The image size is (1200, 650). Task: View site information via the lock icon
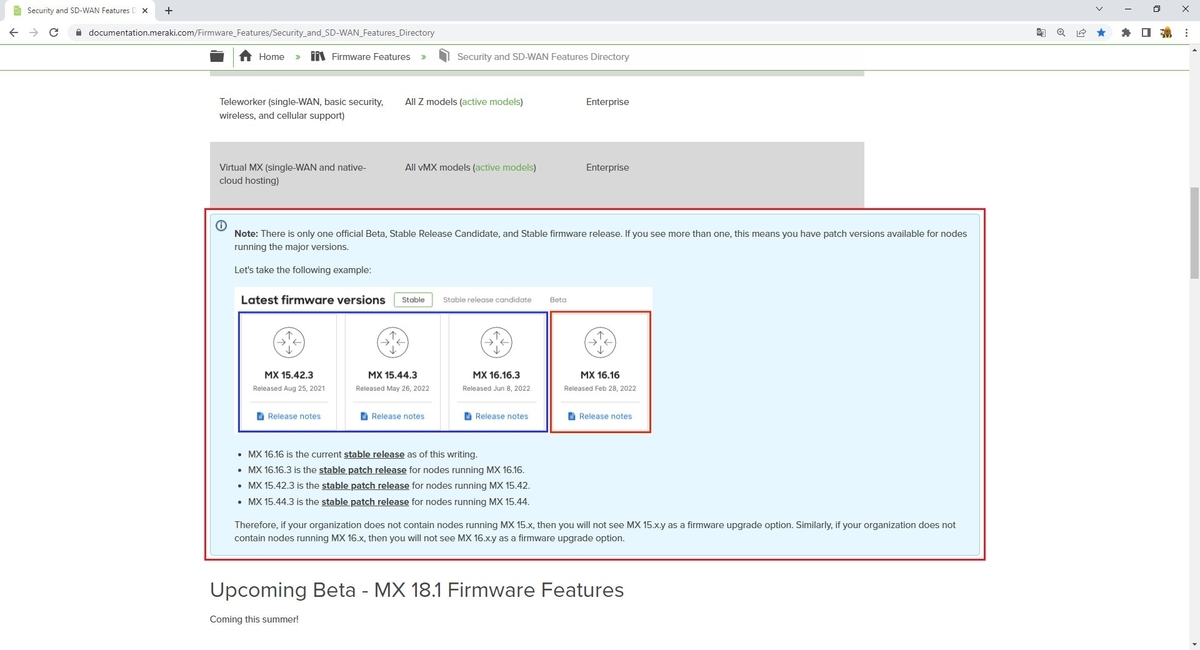point(79,32)
